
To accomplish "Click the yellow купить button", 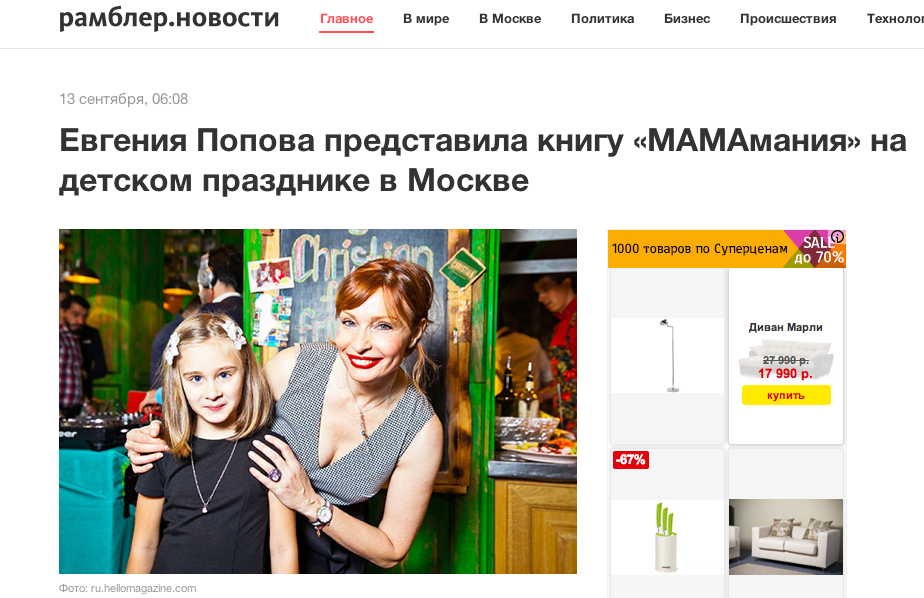I will (786, 395).
